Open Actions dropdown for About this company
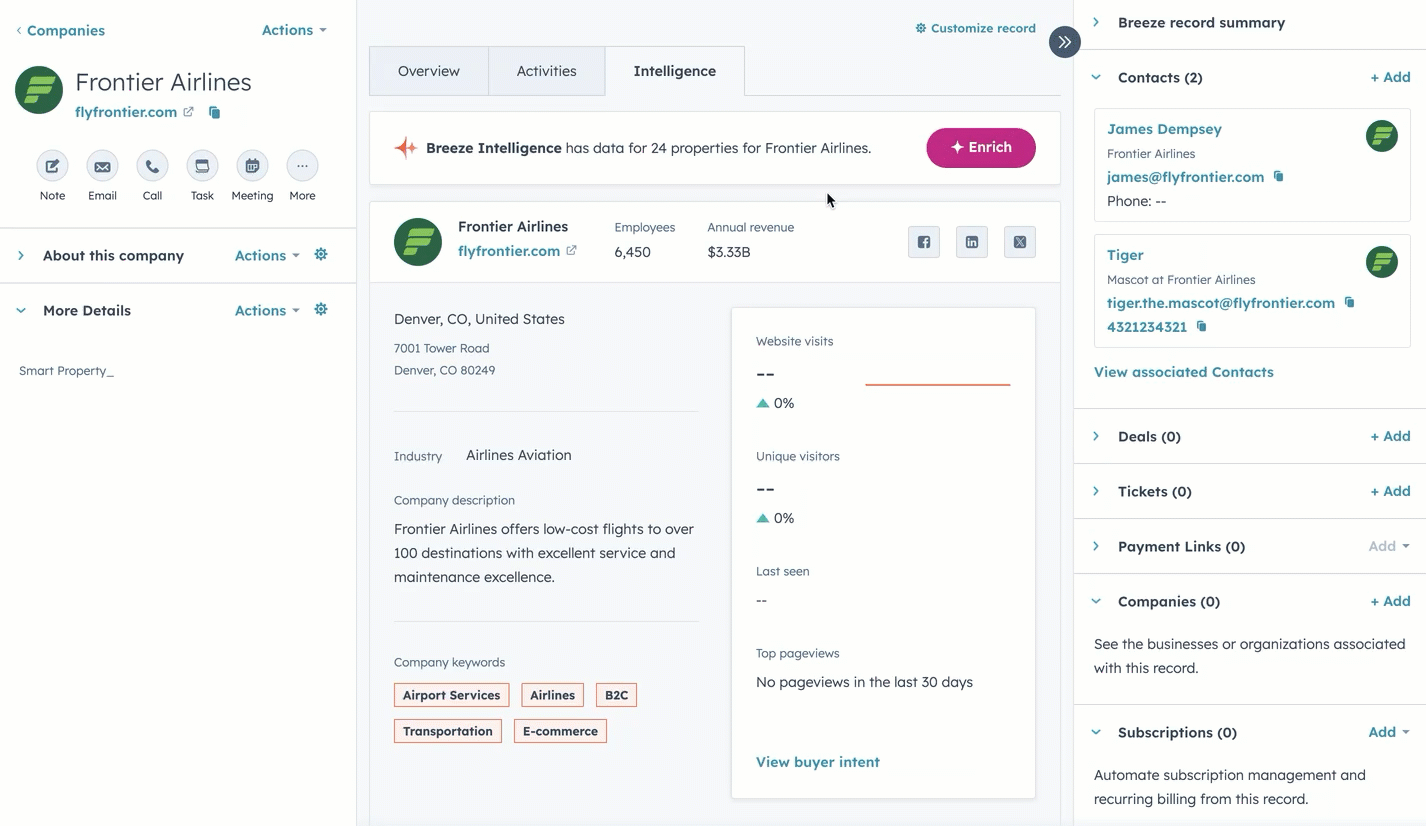1426x826 pixels. (267, 256)
